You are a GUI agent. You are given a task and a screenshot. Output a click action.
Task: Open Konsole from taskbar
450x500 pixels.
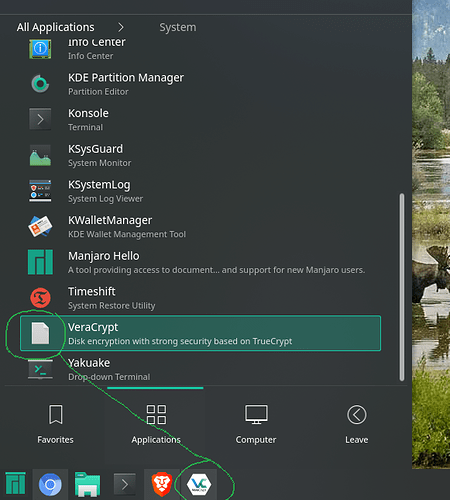click(125, 484)
